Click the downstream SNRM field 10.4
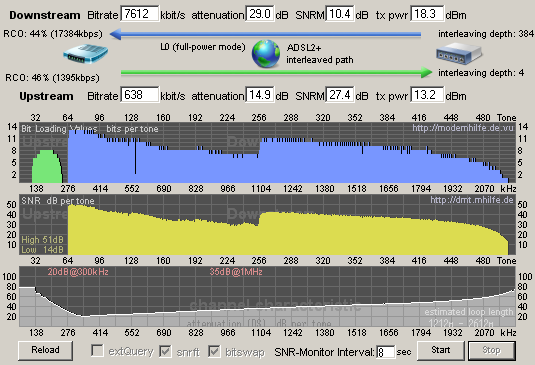Viewport: 535px width, 365px height. coord(340,14)
